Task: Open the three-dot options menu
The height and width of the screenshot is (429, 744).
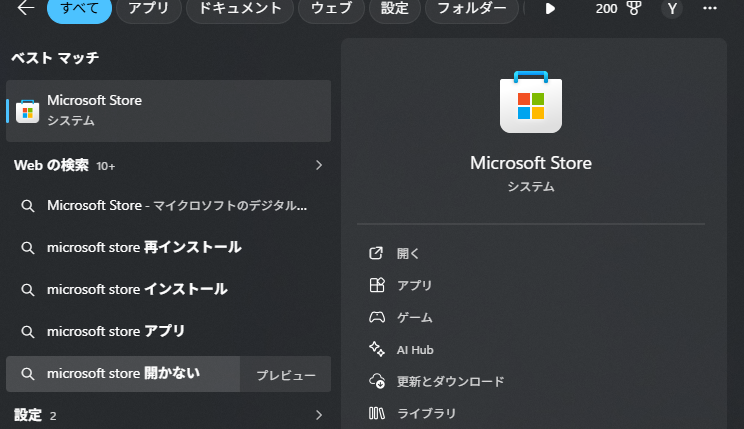Action: (710, 8)
